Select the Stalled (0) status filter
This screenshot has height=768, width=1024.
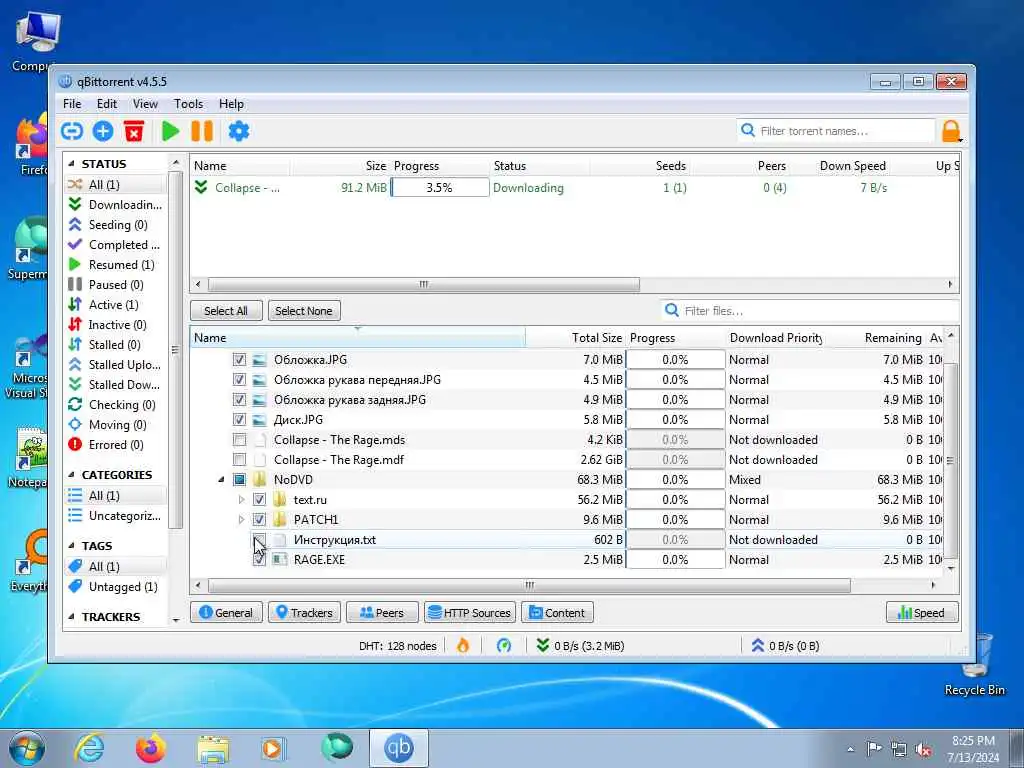click(115, 345)
